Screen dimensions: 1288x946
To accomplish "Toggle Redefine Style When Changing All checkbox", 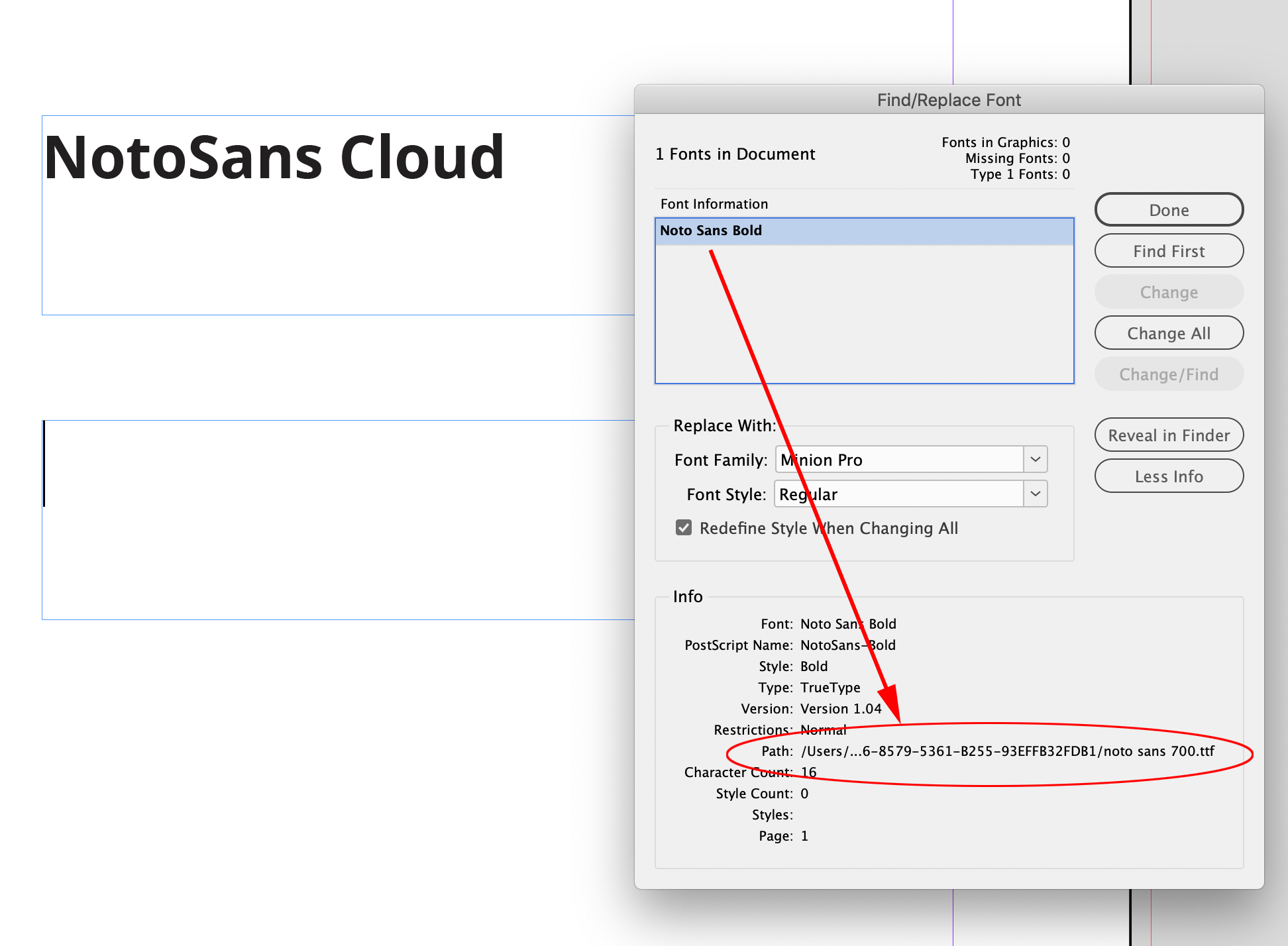I will pos(684,528).
